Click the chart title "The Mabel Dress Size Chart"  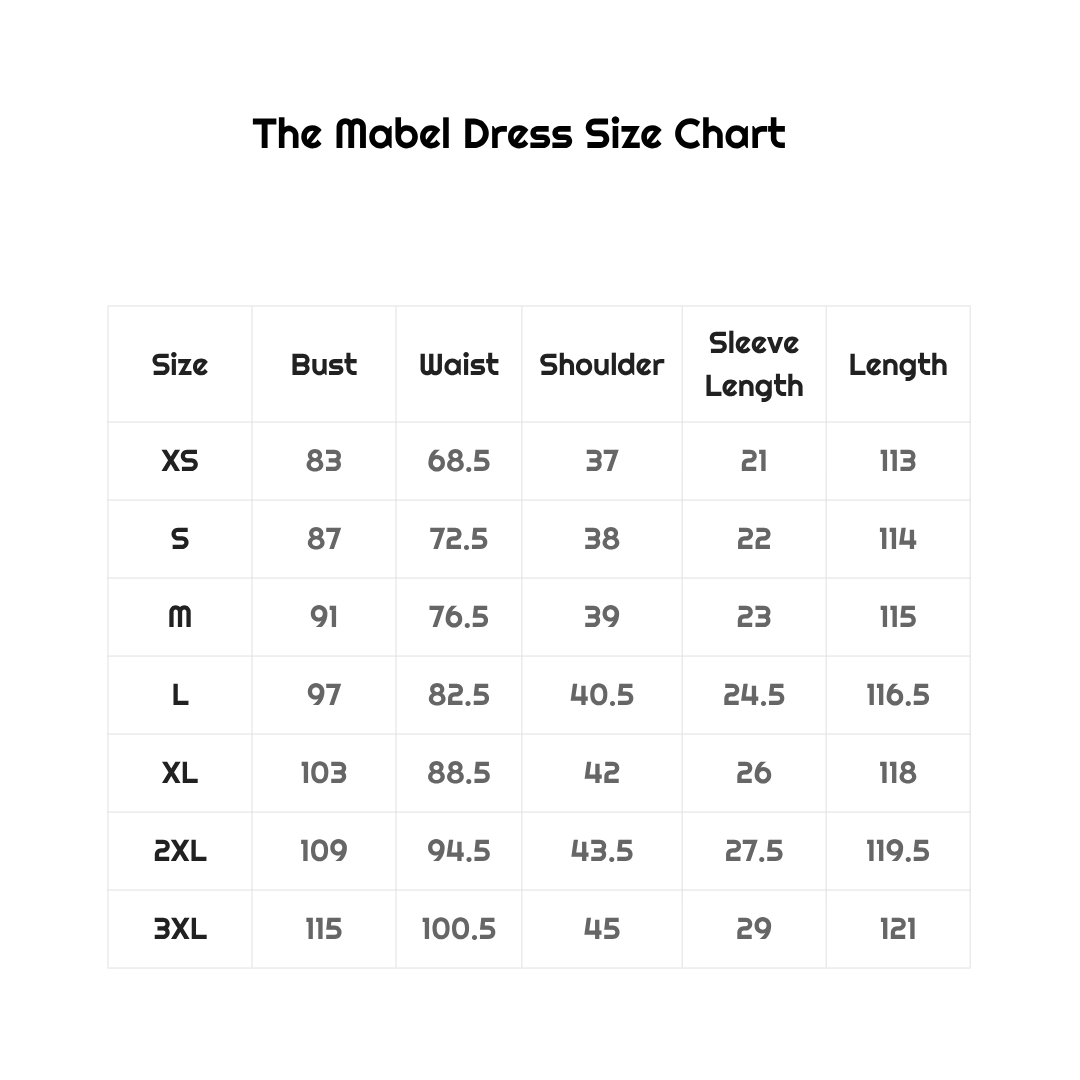click(x=519, y=134)
